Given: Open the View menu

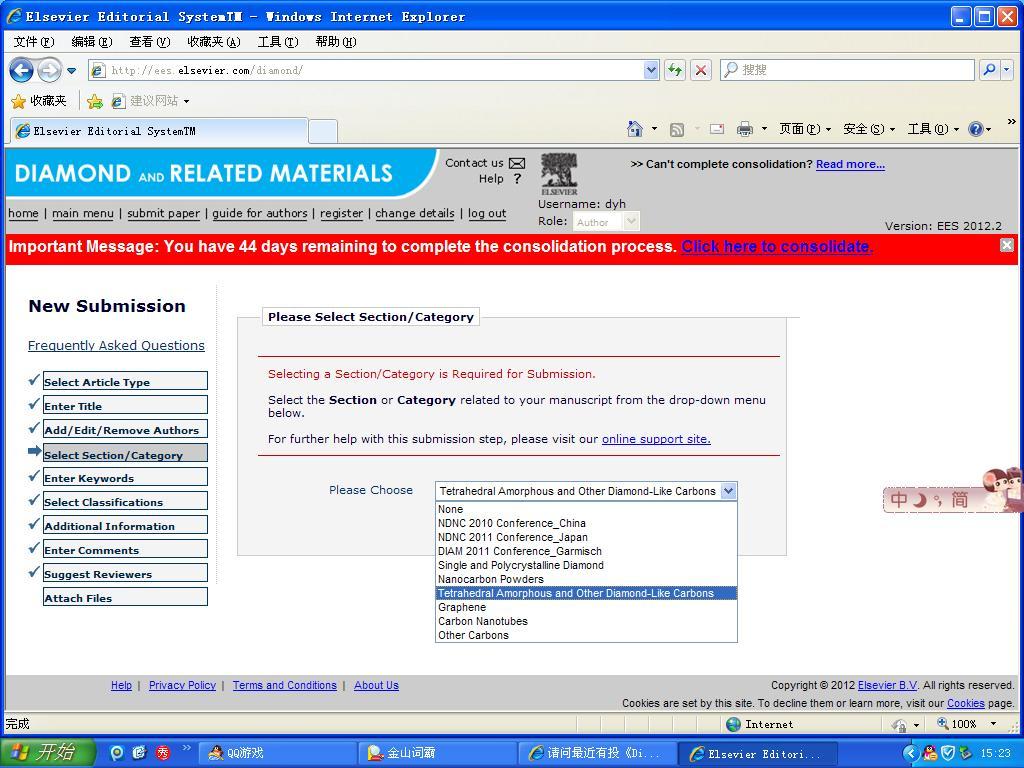Looking at the screenshot, I should click(x=150, y=42).
